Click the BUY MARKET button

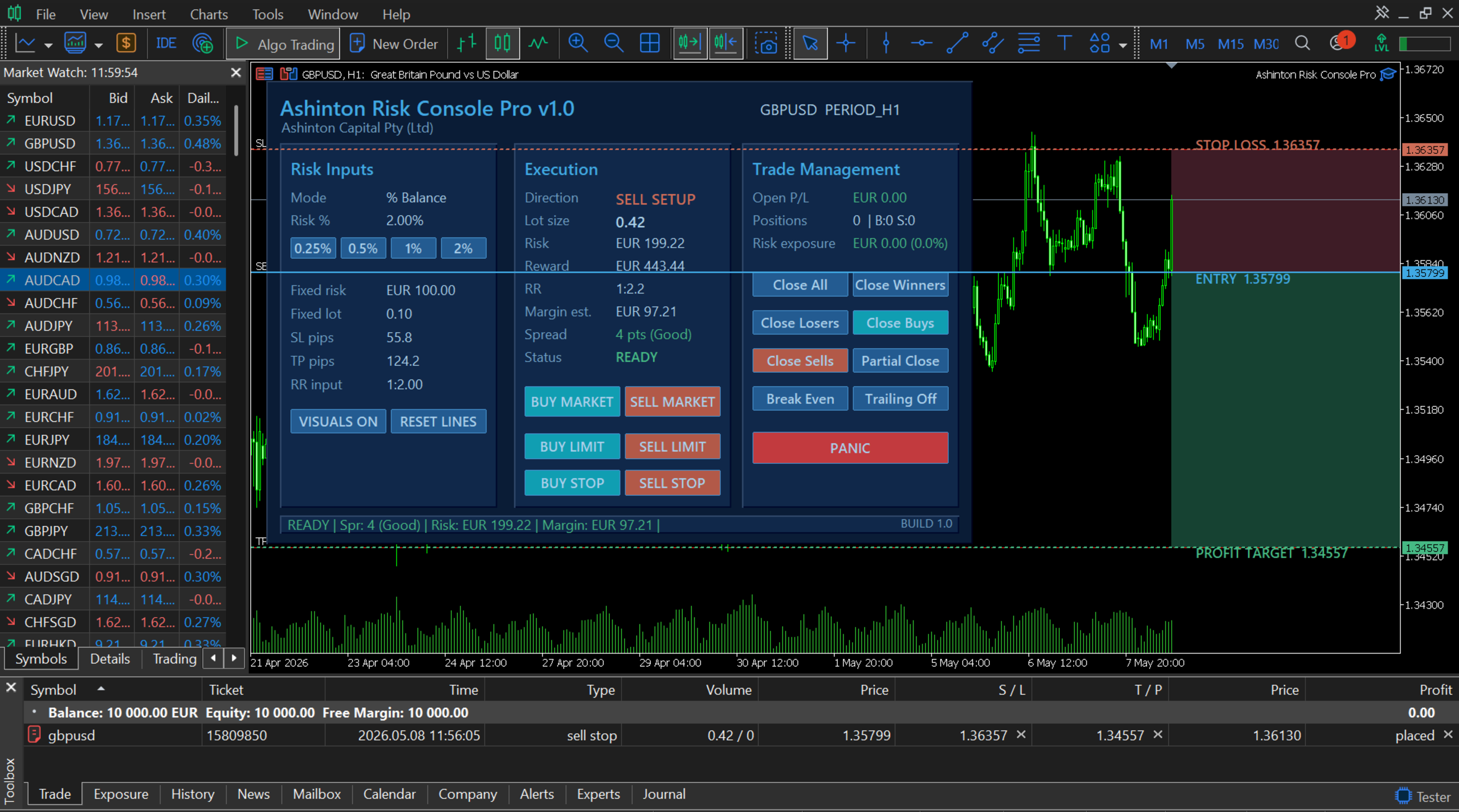572,401
